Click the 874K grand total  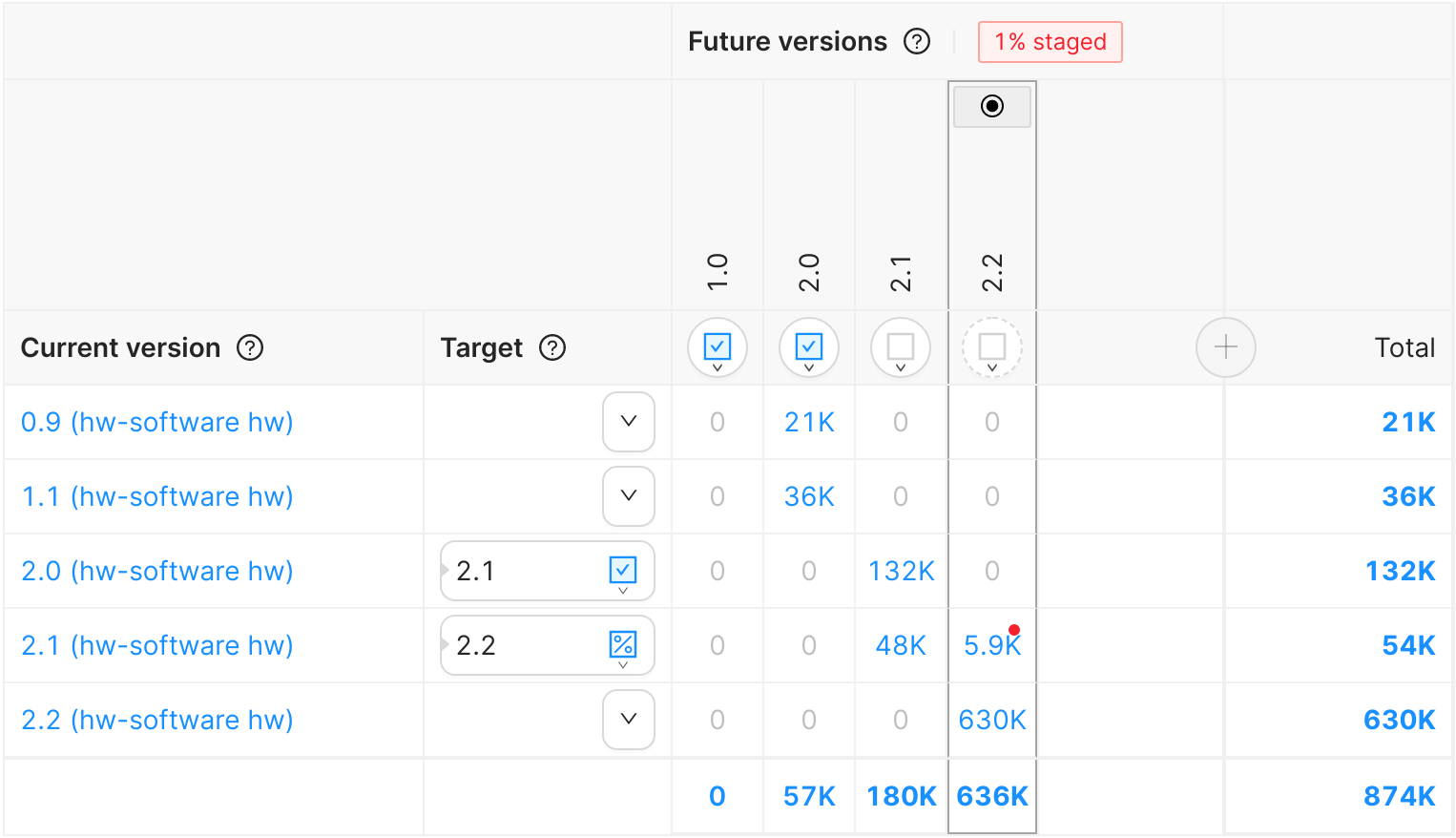click(x=1399, y=796)
